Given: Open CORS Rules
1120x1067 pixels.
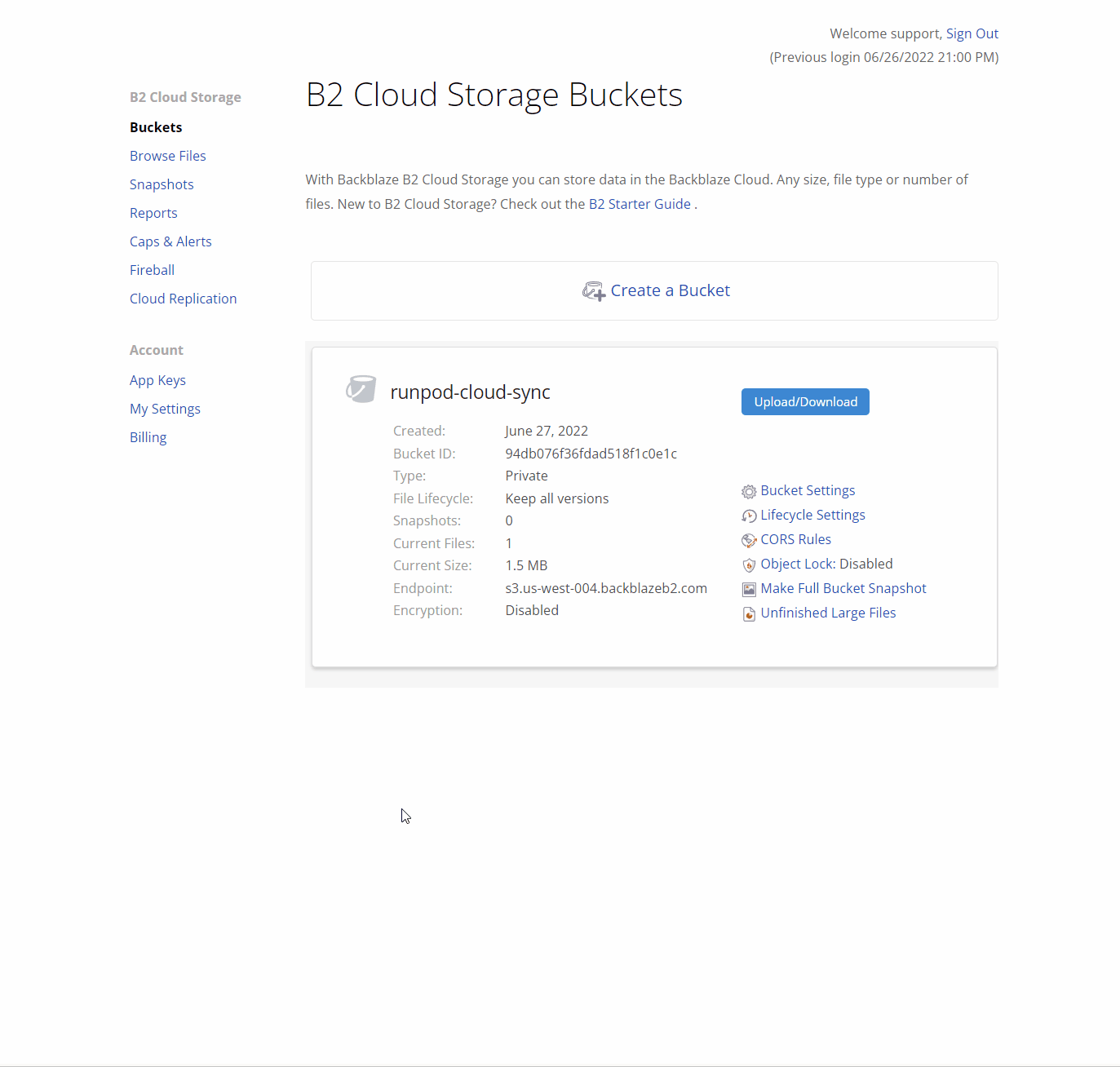Looking at the screenshot, I should pos(795,539).
